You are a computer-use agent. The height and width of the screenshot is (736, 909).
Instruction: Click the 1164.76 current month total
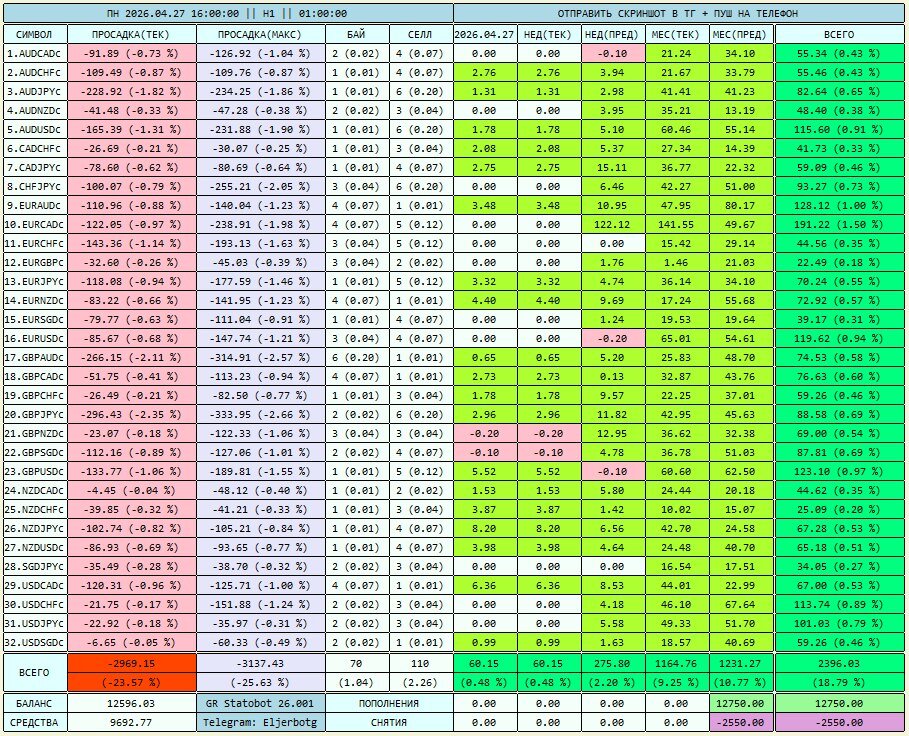click(677, 664)
